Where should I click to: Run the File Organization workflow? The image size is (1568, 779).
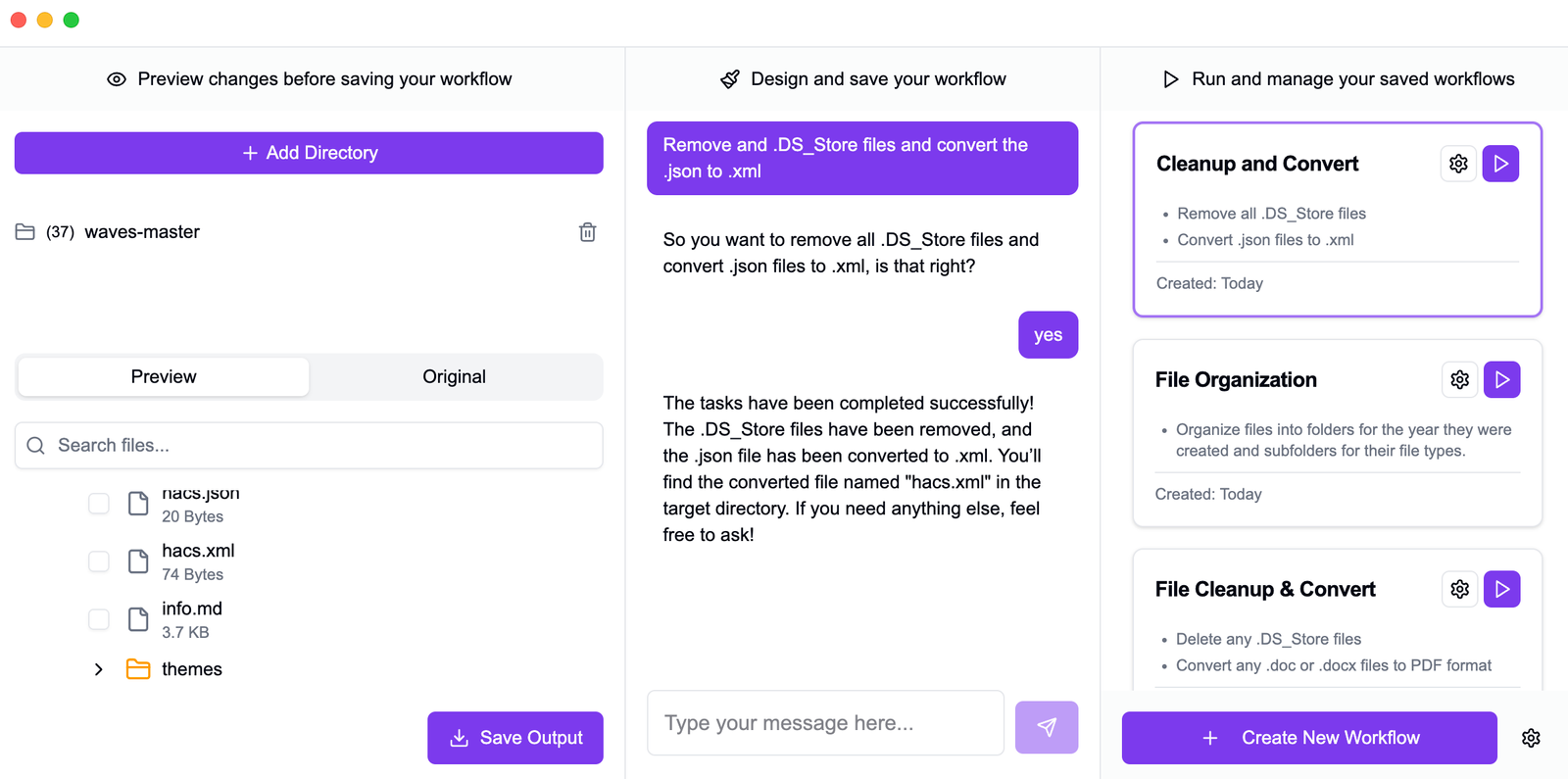click(1501, 379)
